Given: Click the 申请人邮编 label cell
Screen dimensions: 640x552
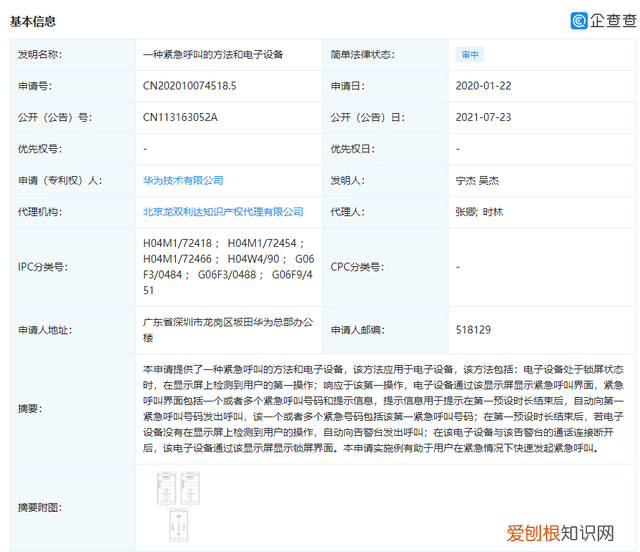Looking at the screenshot, I should pos(385,330).
